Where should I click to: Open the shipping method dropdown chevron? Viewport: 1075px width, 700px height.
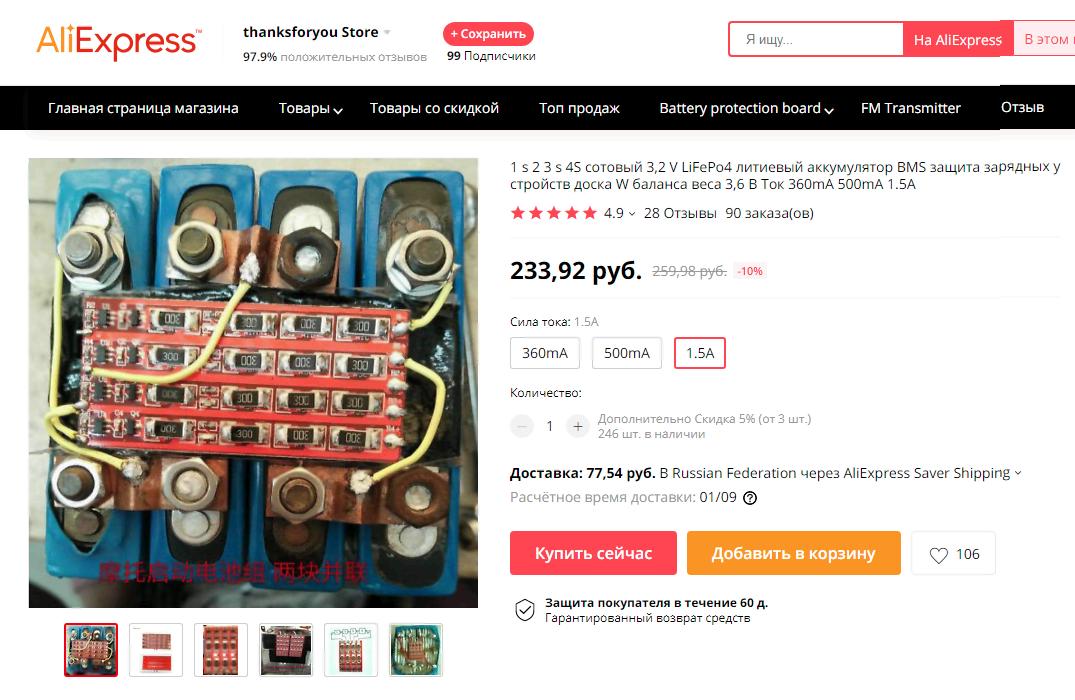pyautogui.click(x=1018, y=473)
